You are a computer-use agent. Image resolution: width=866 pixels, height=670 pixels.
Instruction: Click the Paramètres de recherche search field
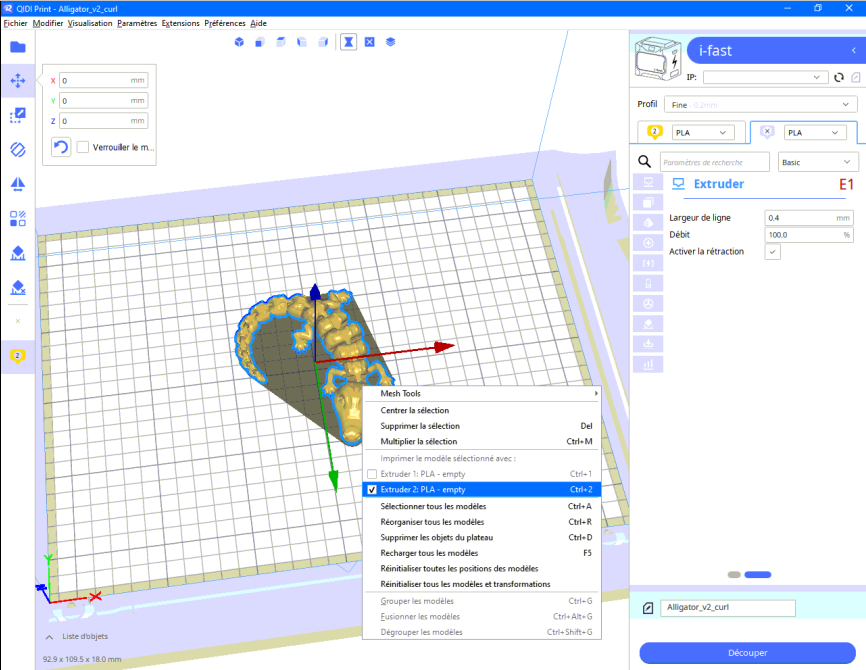pos(715,162)
